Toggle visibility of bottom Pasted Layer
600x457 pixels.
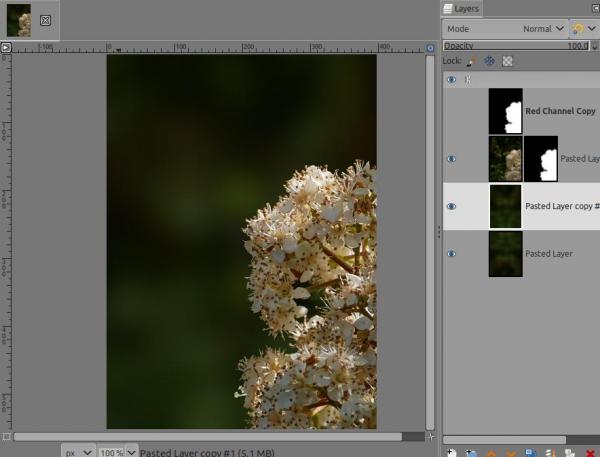pos(451,254)
